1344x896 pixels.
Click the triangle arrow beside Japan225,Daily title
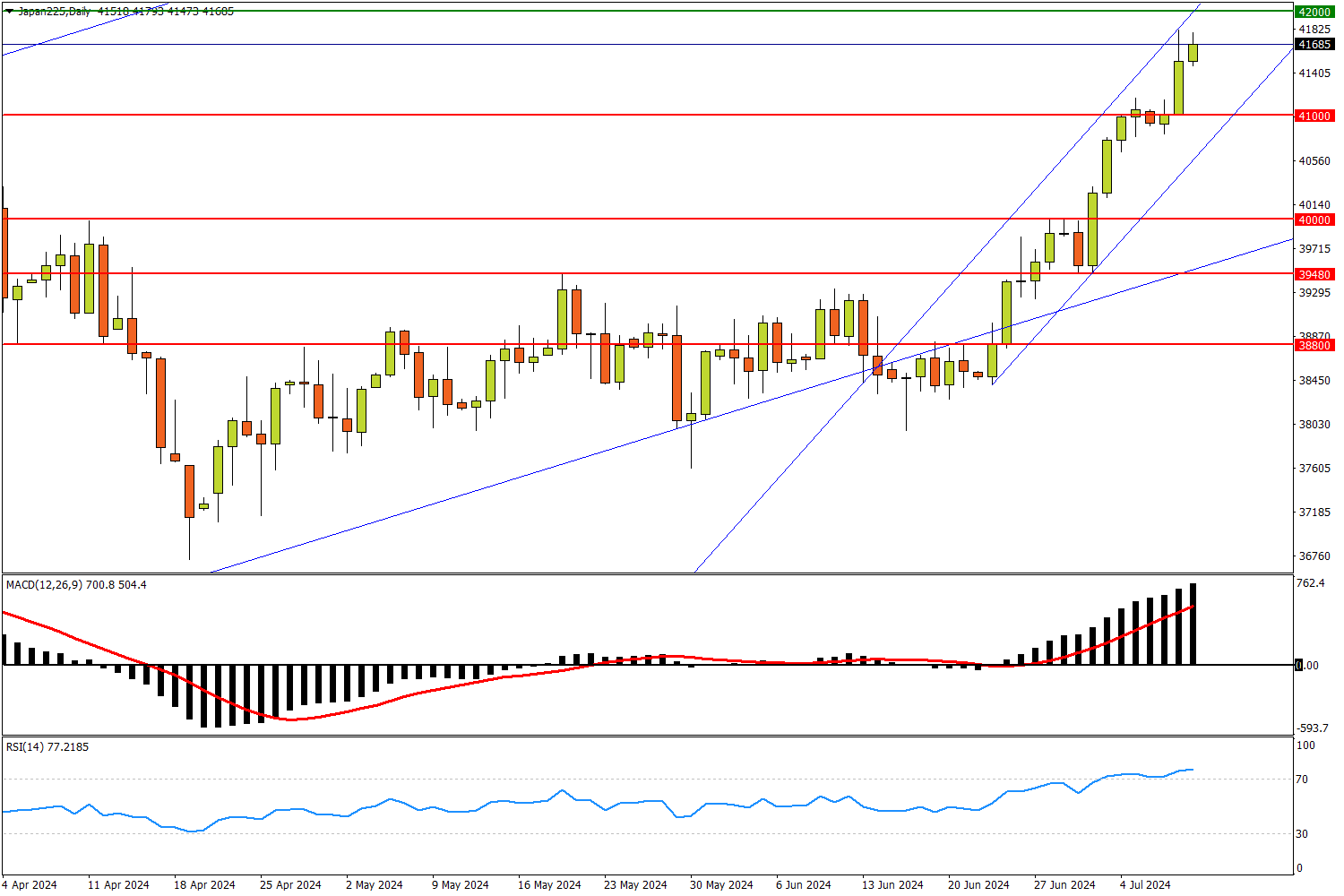tap(9, 12)
